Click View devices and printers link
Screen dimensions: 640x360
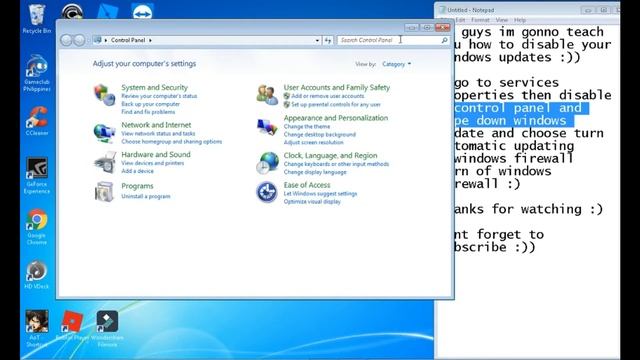pyautogui.click(x=152, y=163)
